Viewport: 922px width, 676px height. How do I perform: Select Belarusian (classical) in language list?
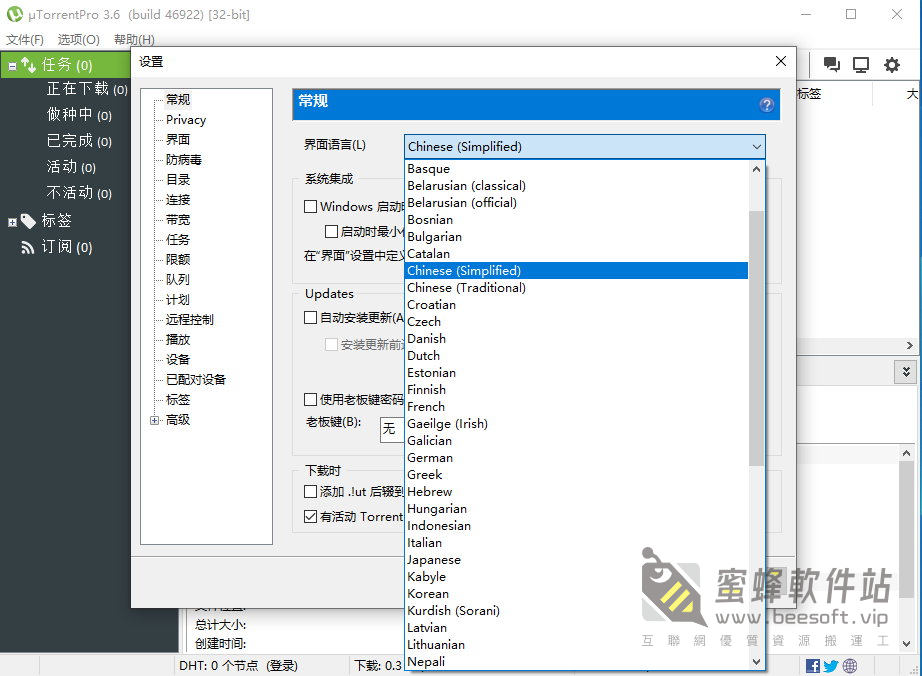point(577,186)
